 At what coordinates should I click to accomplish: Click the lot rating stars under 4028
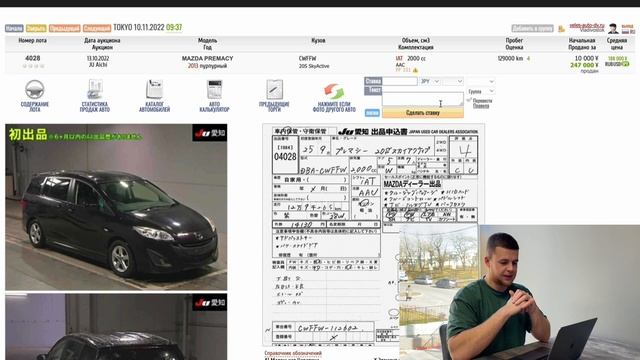coord(33,66)
